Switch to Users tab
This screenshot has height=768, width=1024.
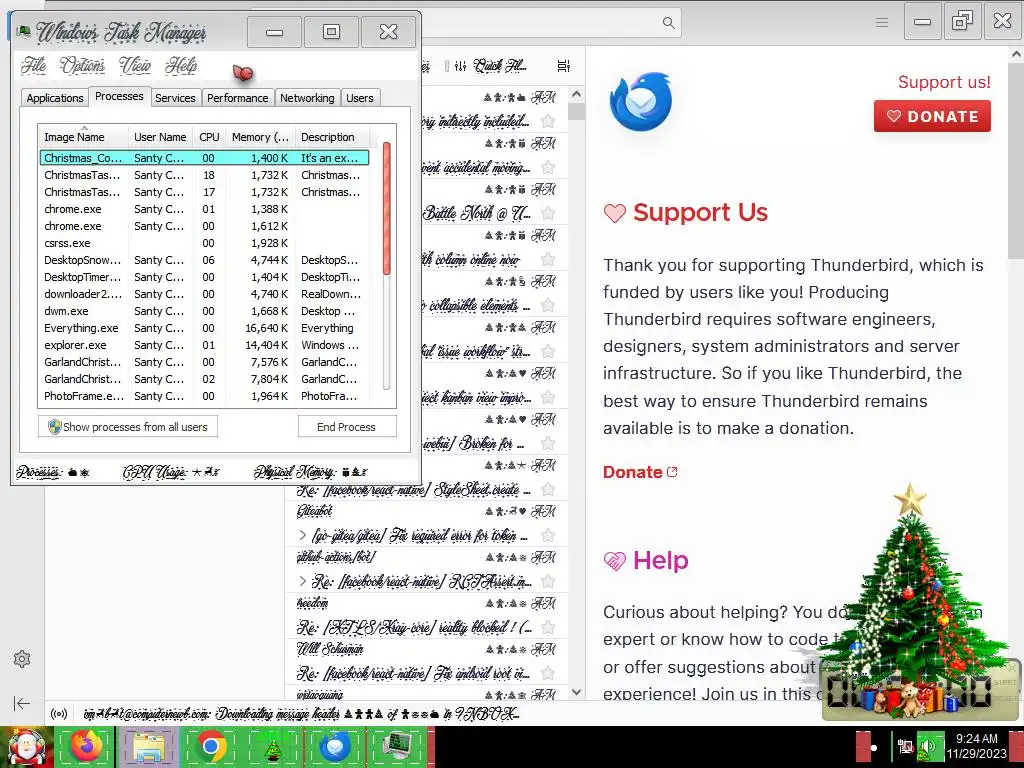360,98
